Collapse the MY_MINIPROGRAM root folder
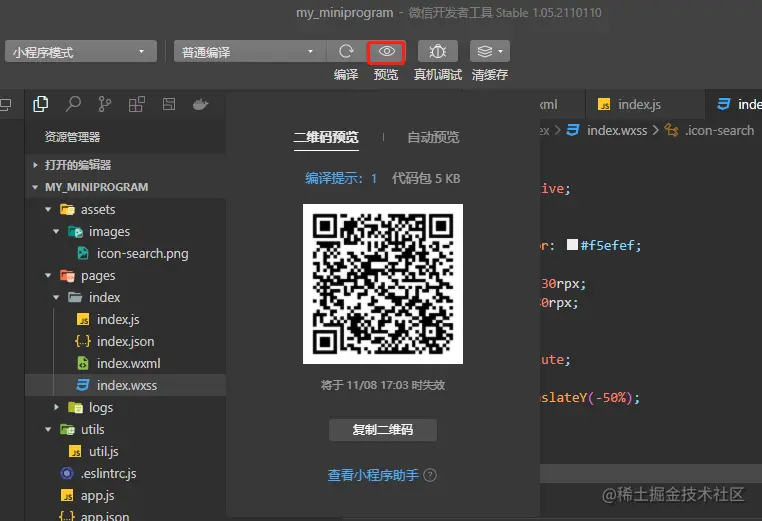Image resolution: width=762 pixels, height=521 pixels. (35, 187)
